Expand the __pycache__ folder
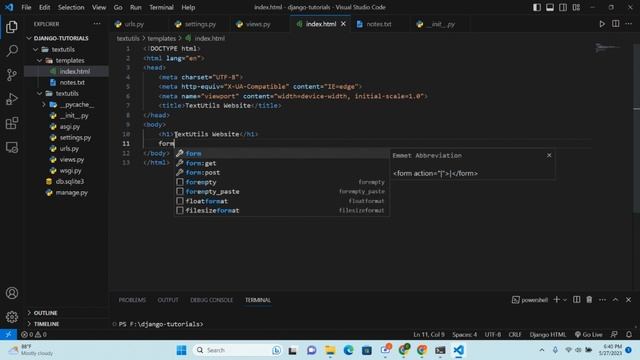This screenshot has height=360, width=640. pyautogui.click(x=76, y=104)
